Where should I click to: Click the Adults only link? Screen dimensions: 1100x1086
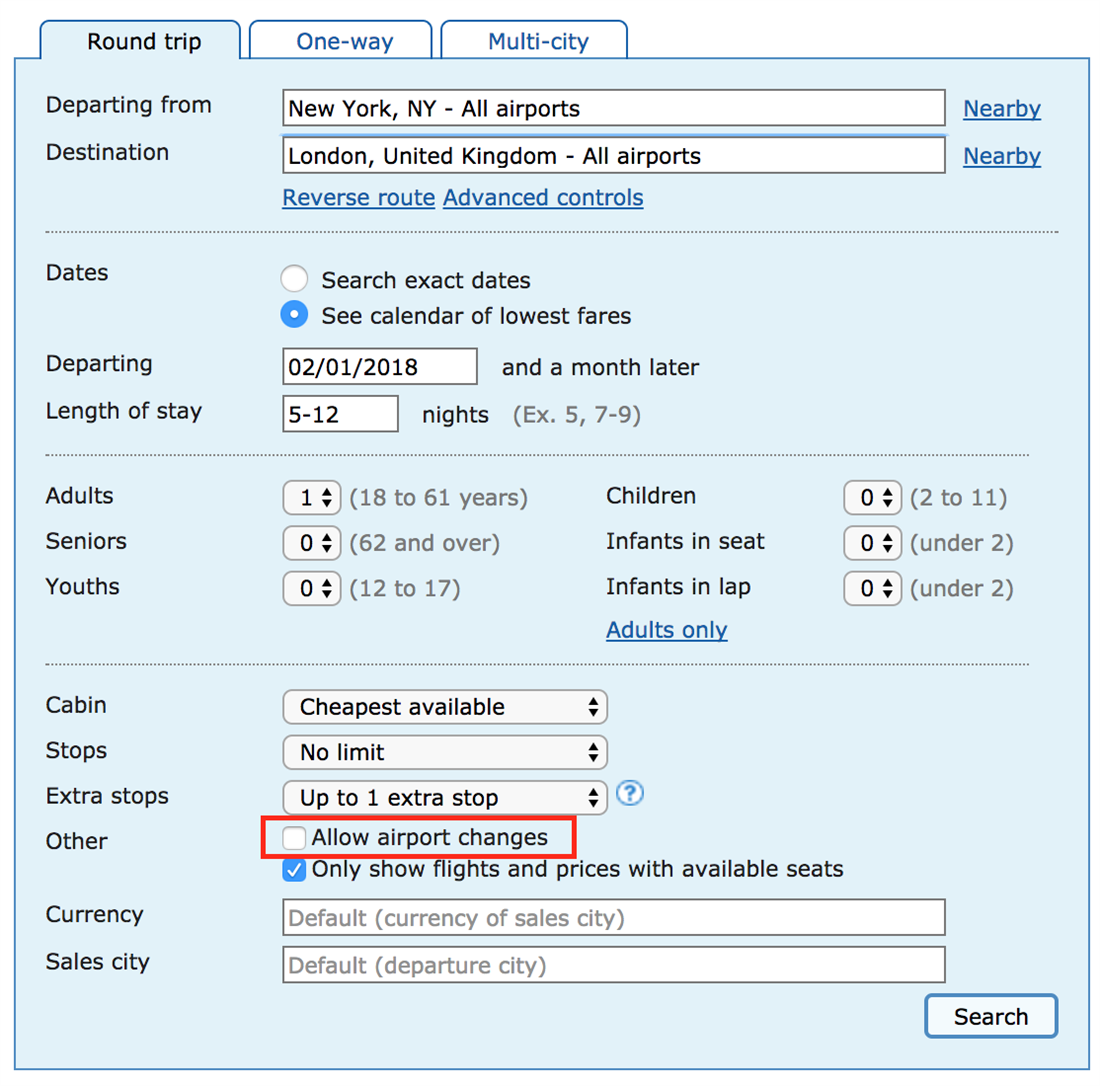coord(667,630)
